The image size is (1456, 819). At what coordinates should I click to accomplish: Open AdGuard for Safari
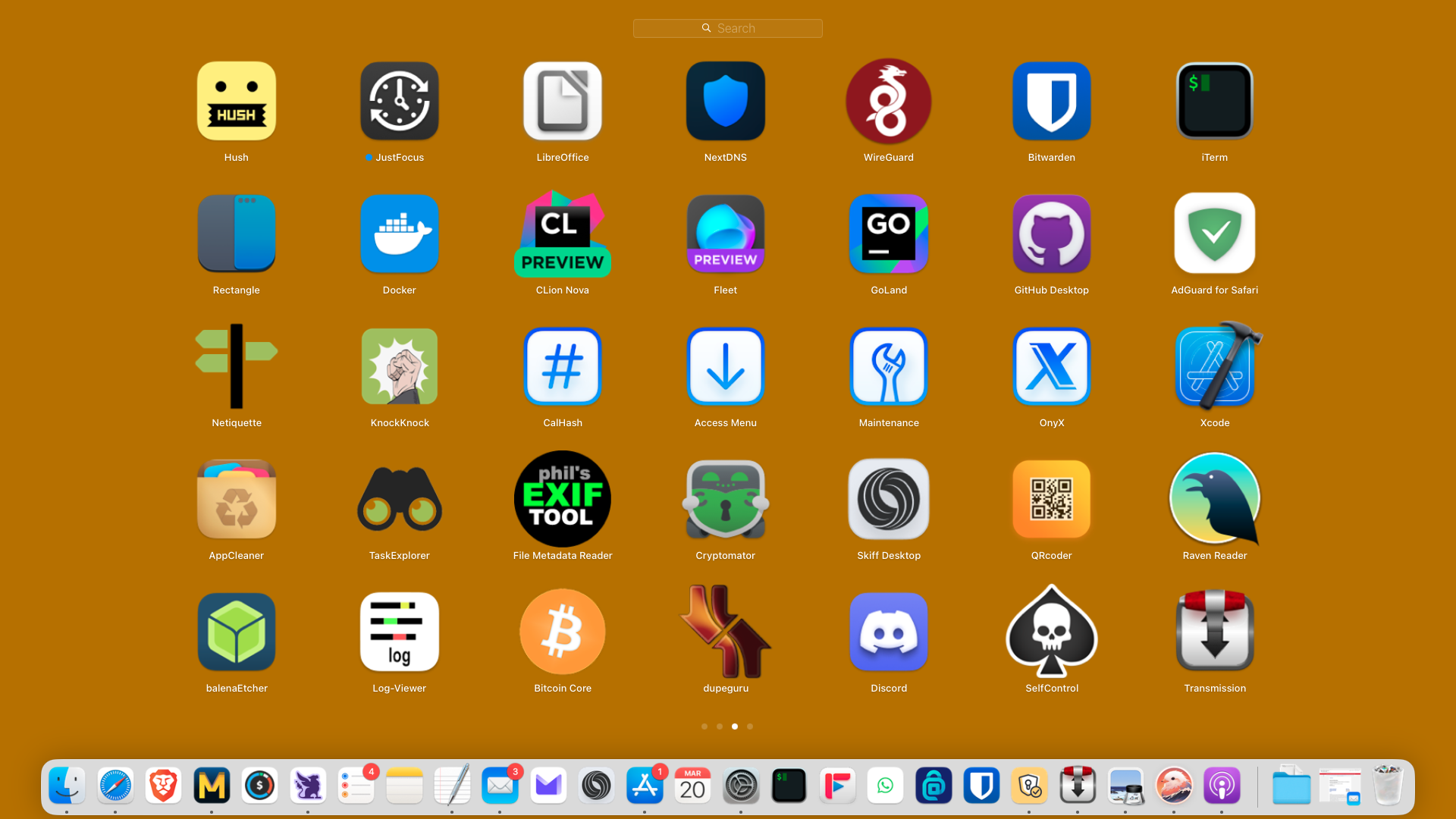[1215, 234]
